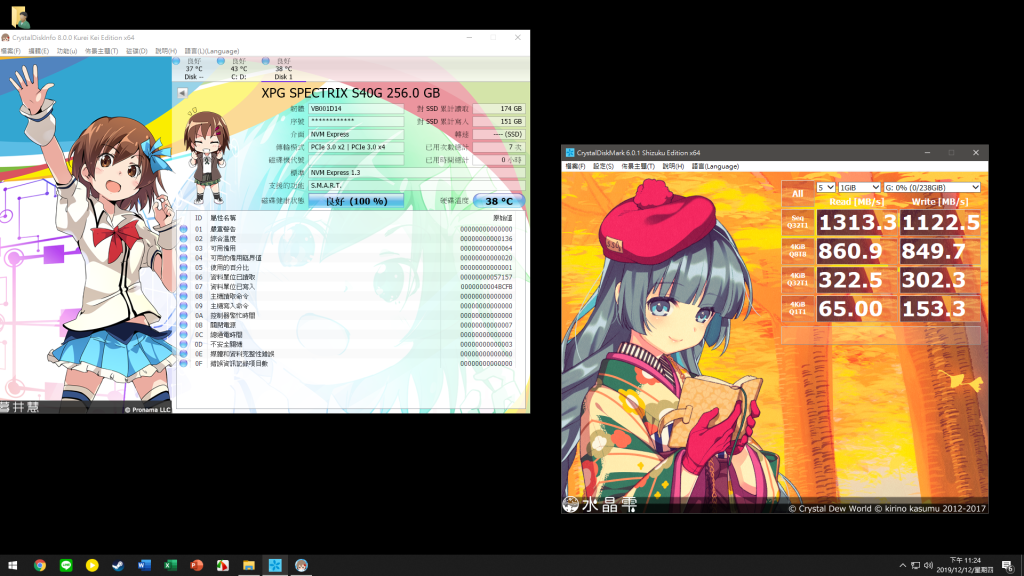Click status icon of attribute 0D
This screenshot has width=1024, height=576.
[x=184, y=344]
